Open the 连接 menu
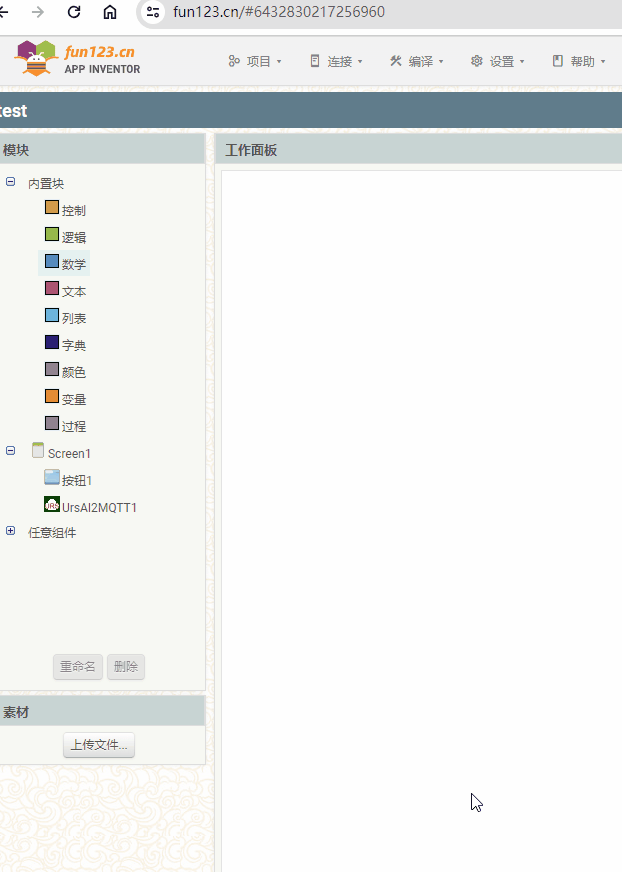The height and width of the screenshot is (872, 622). pos(336,61)
